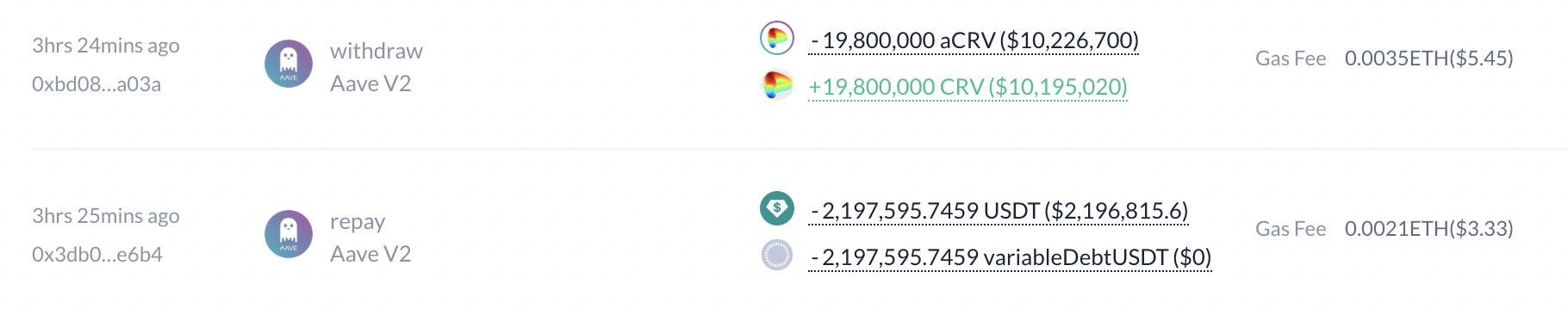Screen dimensions: 1568x315
Task: Click the Aave V2 label on repay row
Action: (x=370, y=254)
